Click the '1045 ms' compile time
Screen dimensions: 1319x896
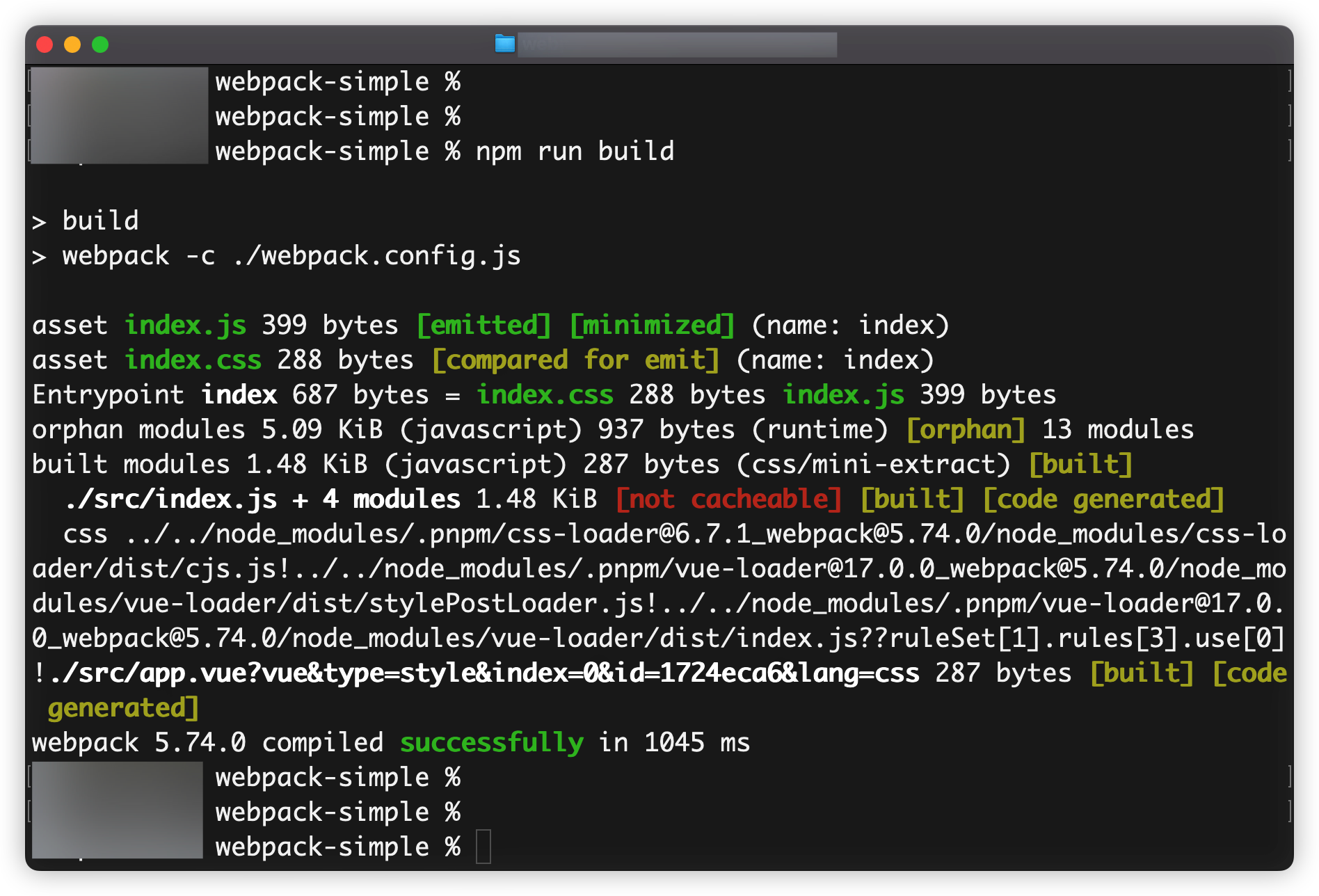click(x=696, y=742)
